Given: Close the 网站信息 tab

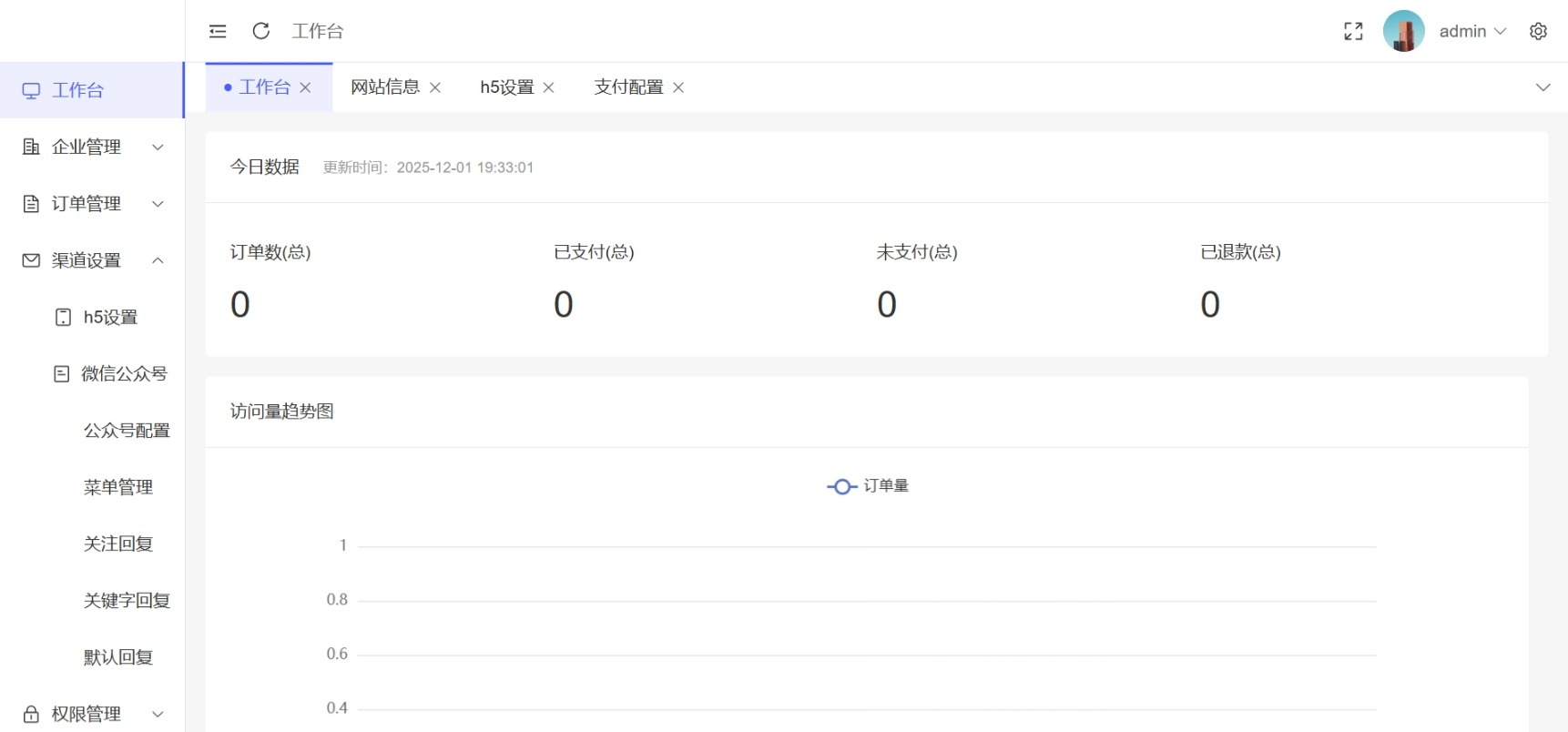Looking at the screenshot, I should coord(435,87).
